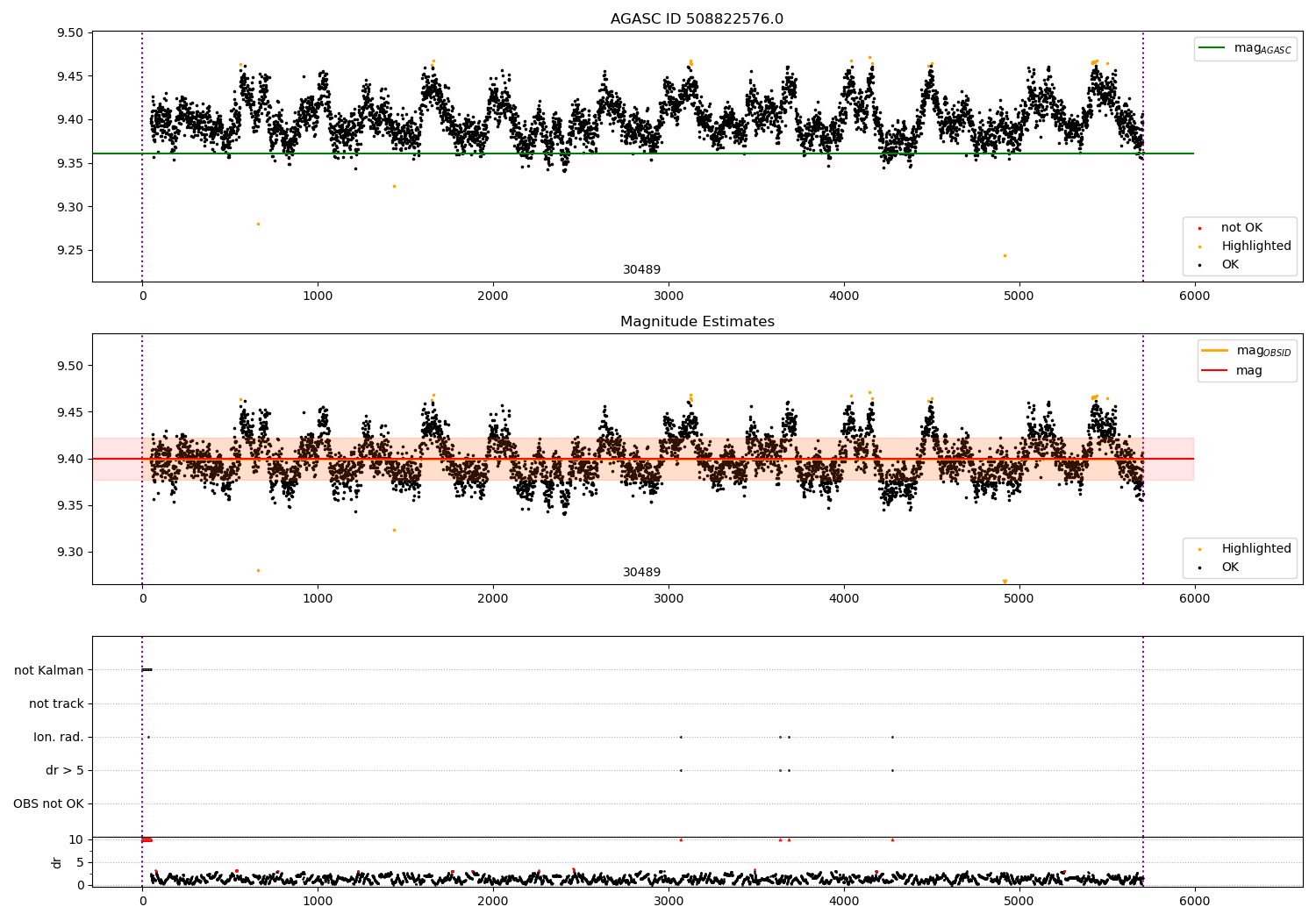
Task: Click the 'dr > 5' axis label
Action: pos(65,770)
